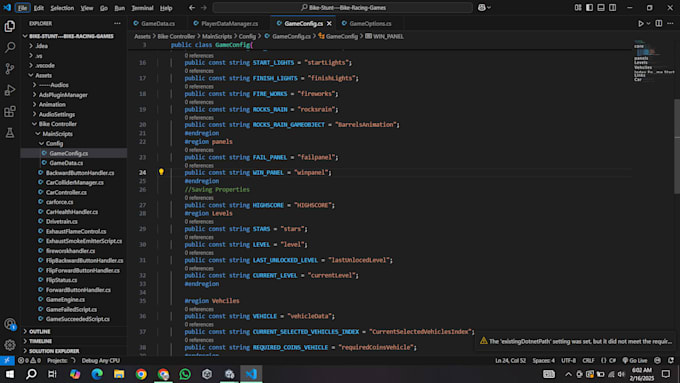Image resolution: width=680 pixels, height=383 pixels.
Task: Open WhatsApp from the taskbar
Action: [x=185, y=374]
